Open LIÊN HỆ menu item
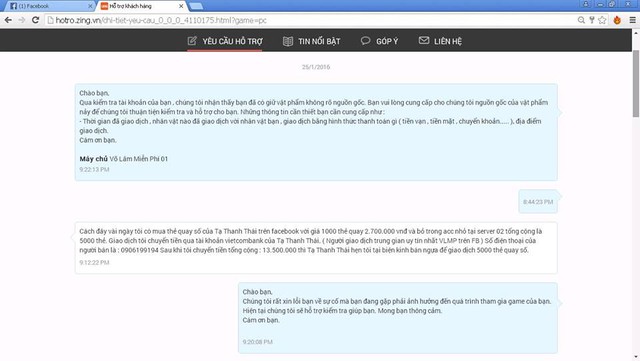This screenshot has width=640, height=361. [440, 41]
